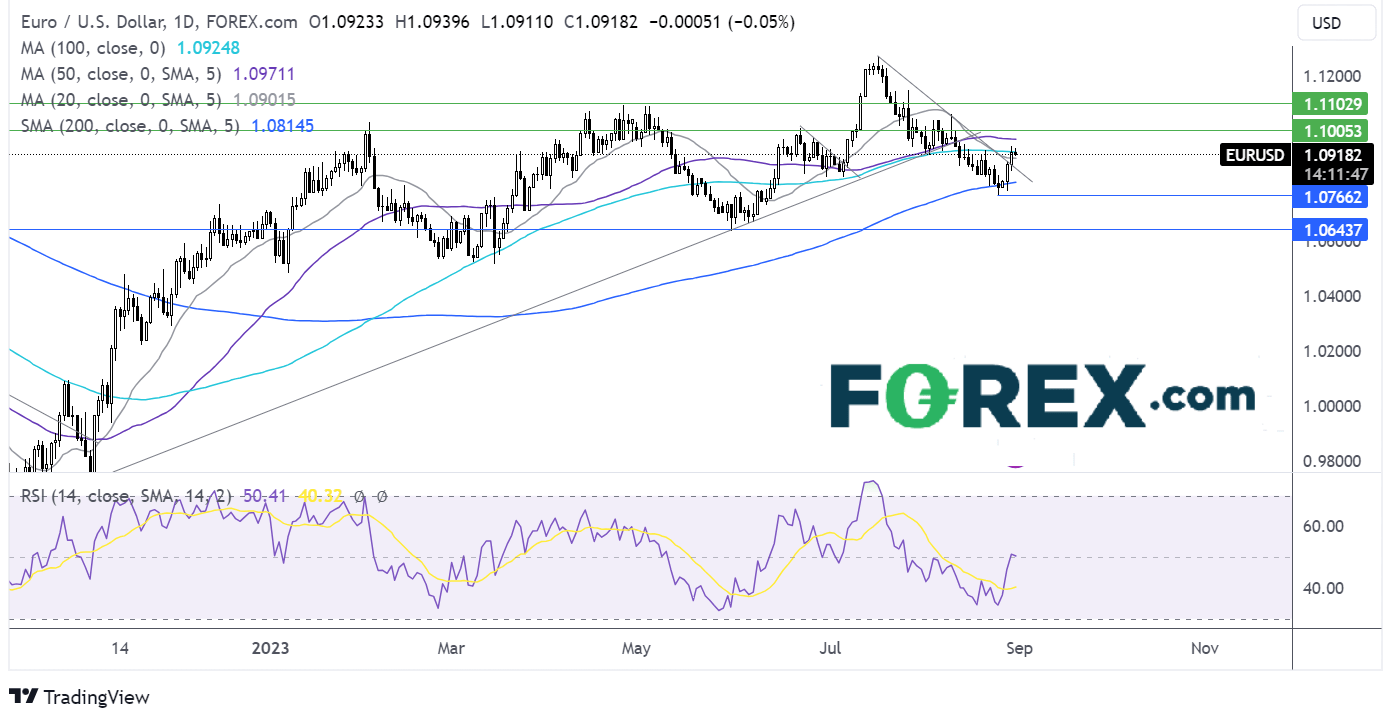This screenshot has width=1397, height=718.
Task: Click the 1.09711 MA 50 value
Action: point(264,74)
